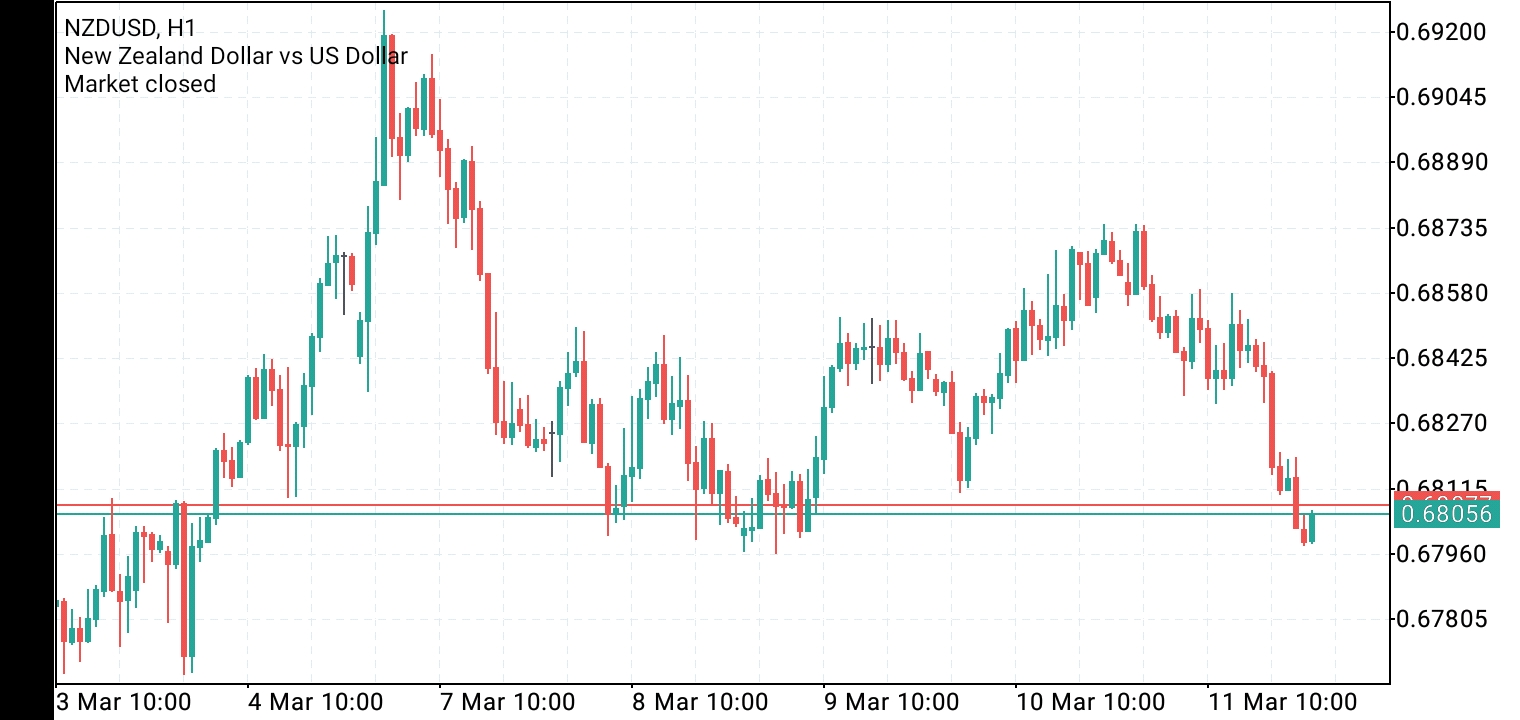Select the 'Market closed' status text
Image resolution: width=1520 pixels, height=720 pixels.
[140, 83]
